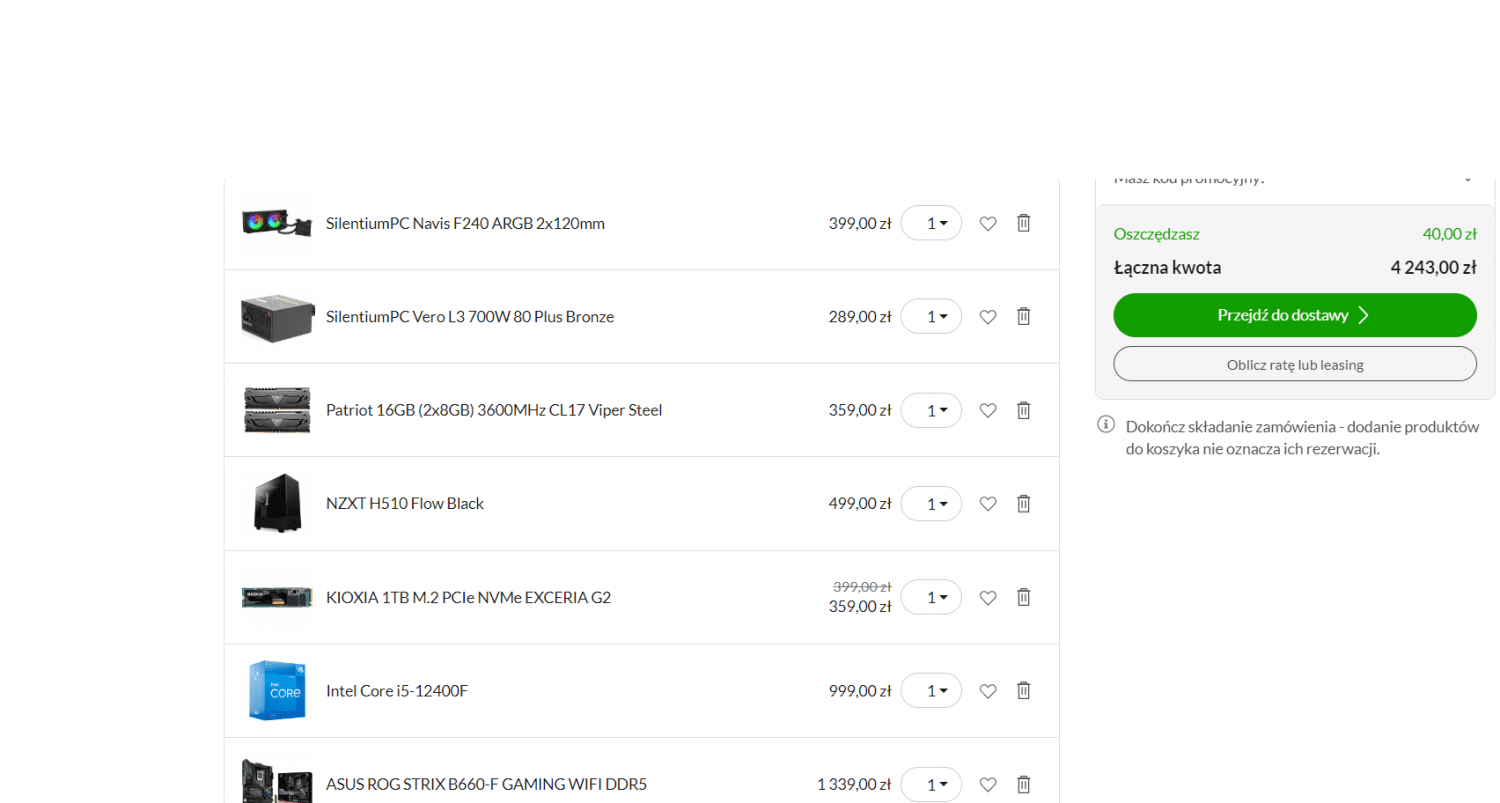This screenshot has width=1500, height=803.
Task: Click info icon beside order completion note
Action: [x=1106, y=425]
